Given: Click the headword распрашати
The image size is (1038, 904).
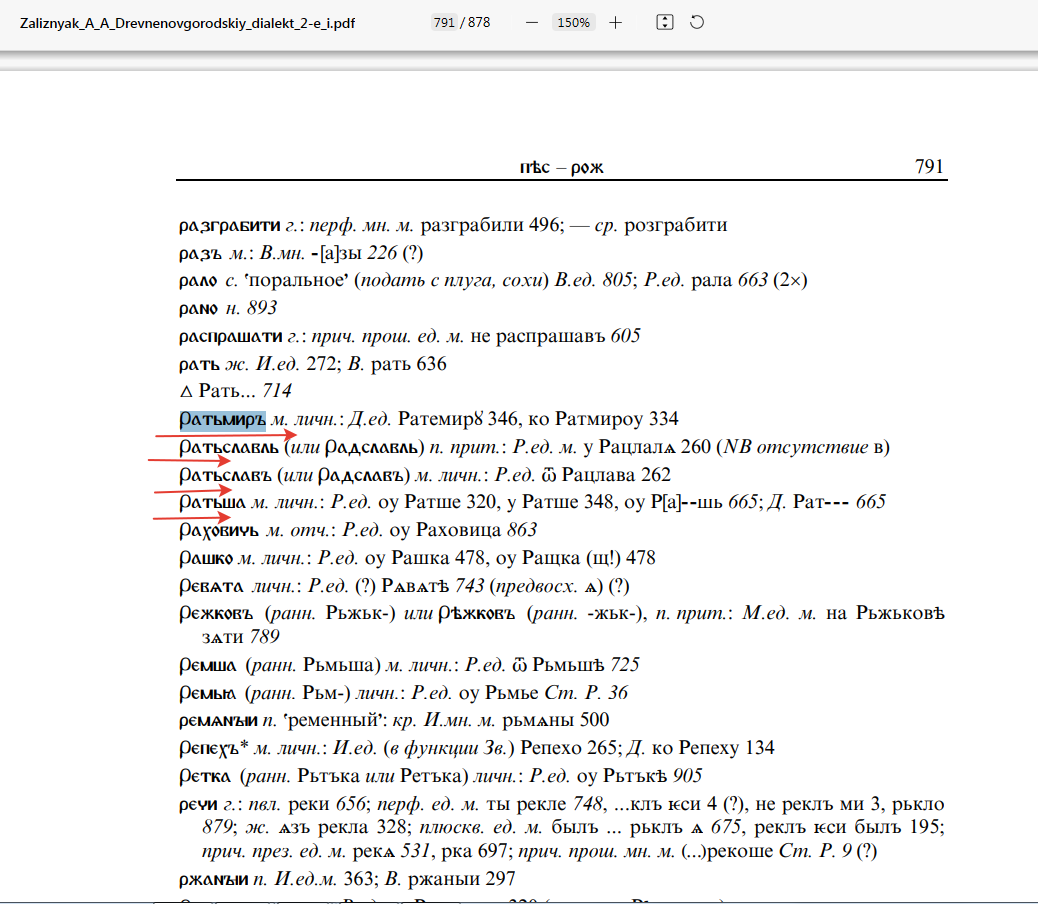Looking at the screenshot, I should (x=231, y=338).
